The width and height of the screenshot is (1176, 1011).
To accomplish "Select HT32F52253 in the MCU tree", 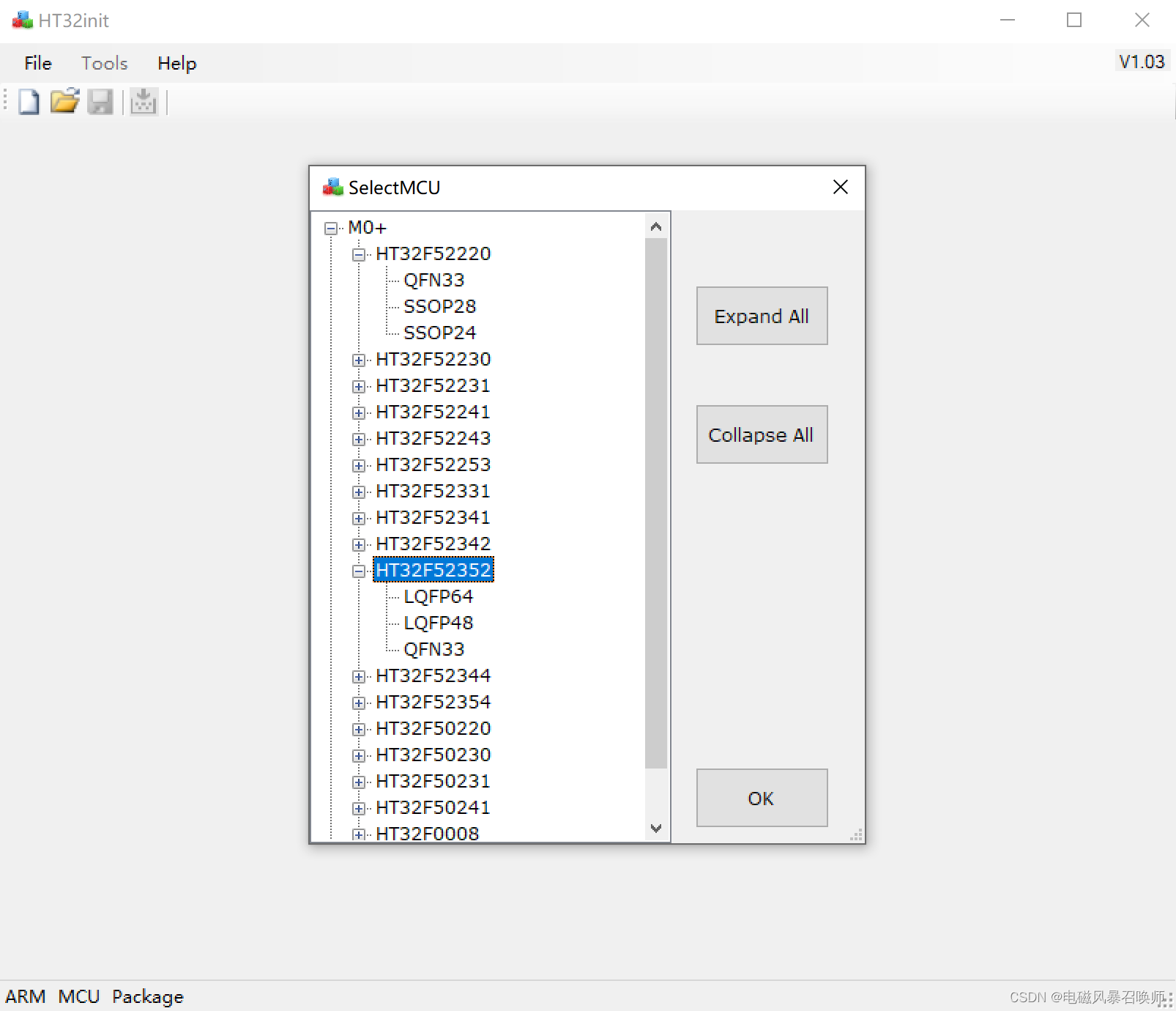I will coord(433,464).
